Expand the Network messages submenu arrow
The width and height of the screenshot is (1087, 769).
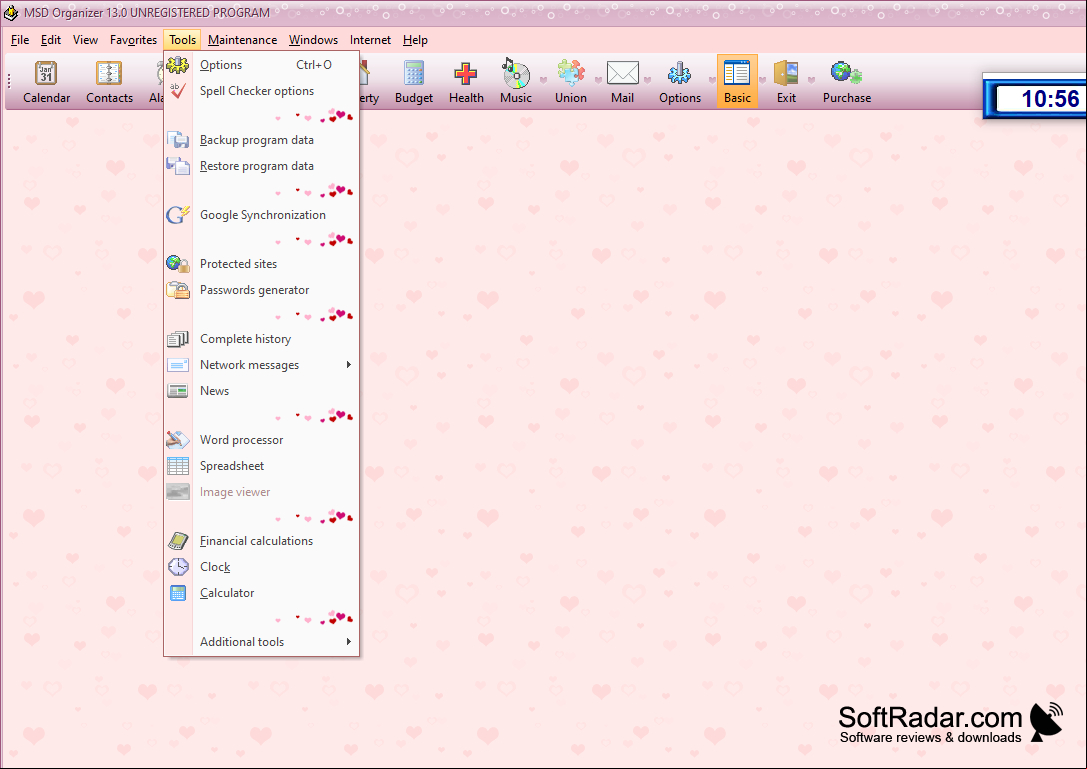point(349,365)
